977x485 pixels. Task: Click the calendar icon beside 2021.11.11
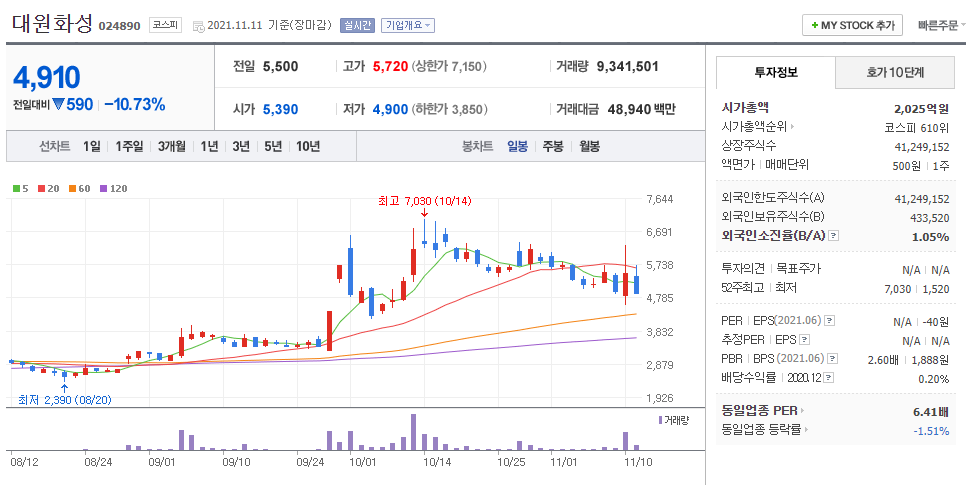pos(199,26)
